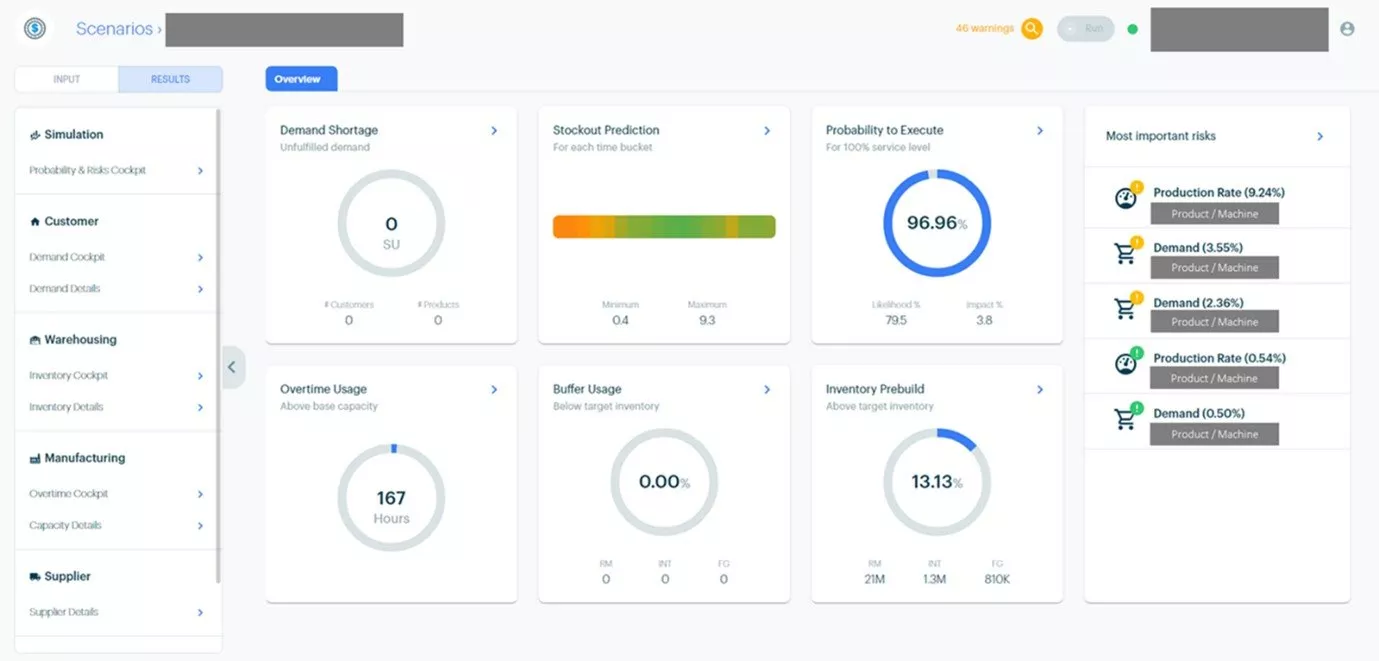This screenshot has height=661, width=1379.
Task: Expand the Most important risks arrow
Action: [1320, 136]
